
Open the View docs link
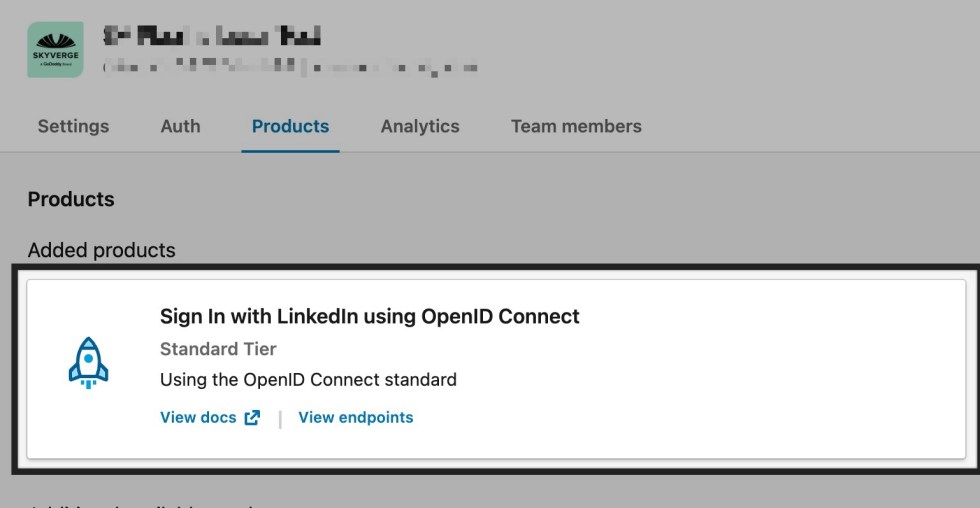pos(198,417)
